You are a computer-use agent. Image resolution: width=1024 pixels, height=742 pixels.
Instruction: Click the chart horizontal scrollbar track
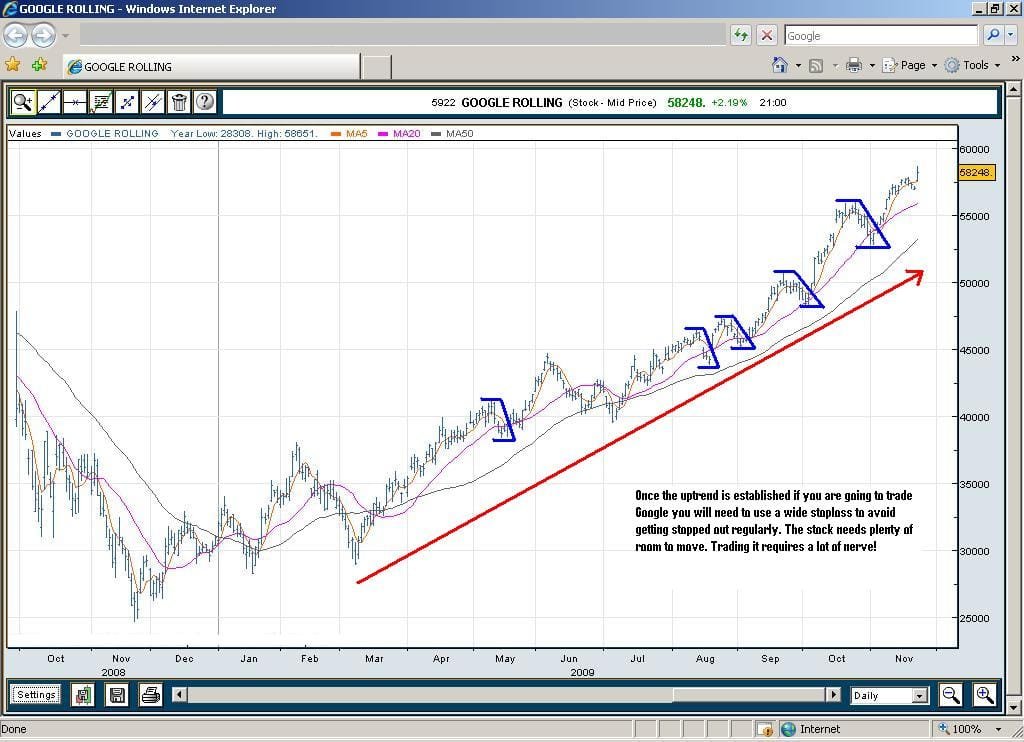tap(430, 694)
